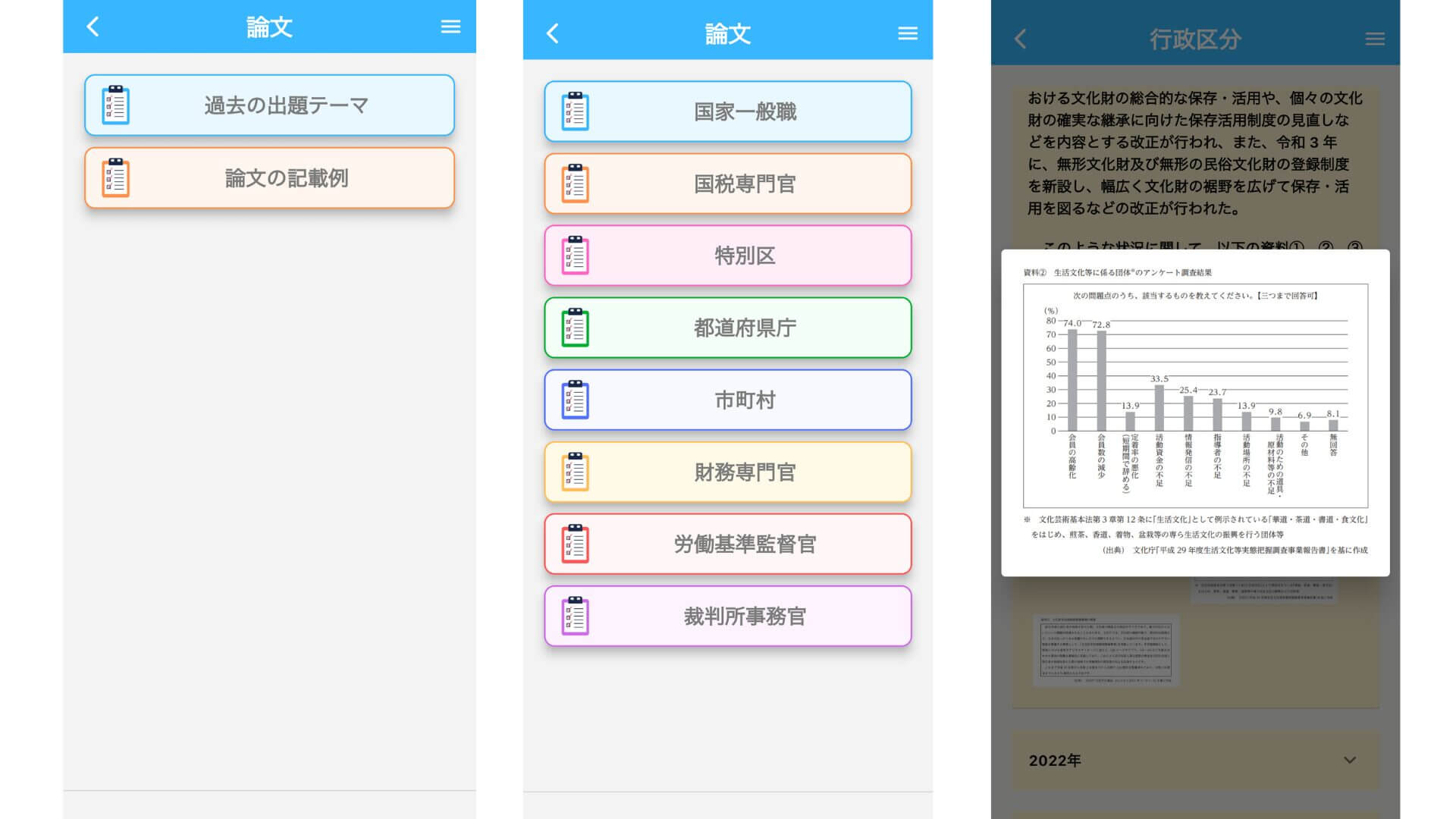
Task: Open 国税専門官 category
Action: click(x=745, y=184)
